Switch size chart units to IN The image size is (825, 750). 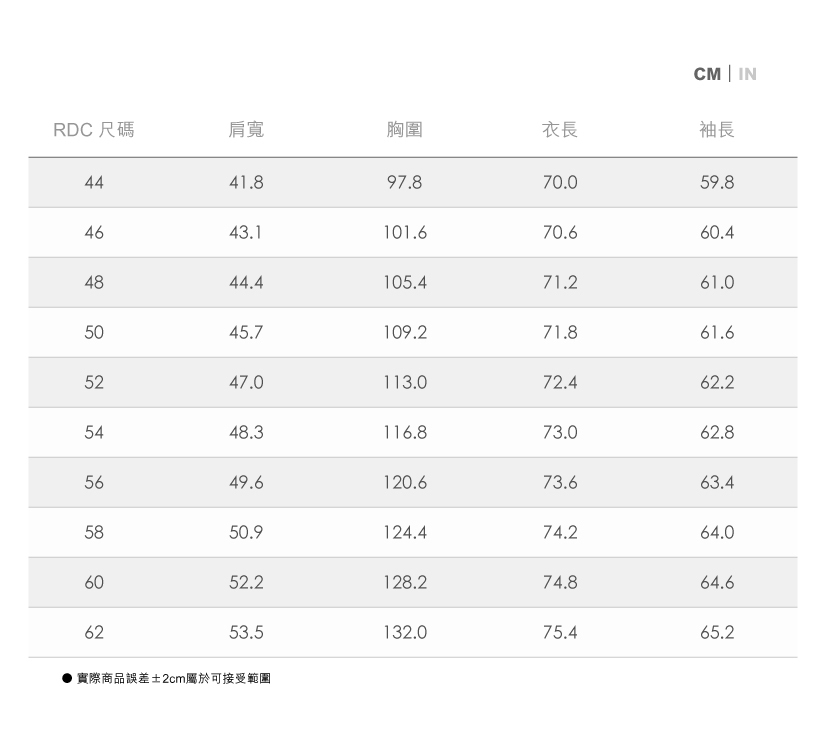[x=747, y=74]
